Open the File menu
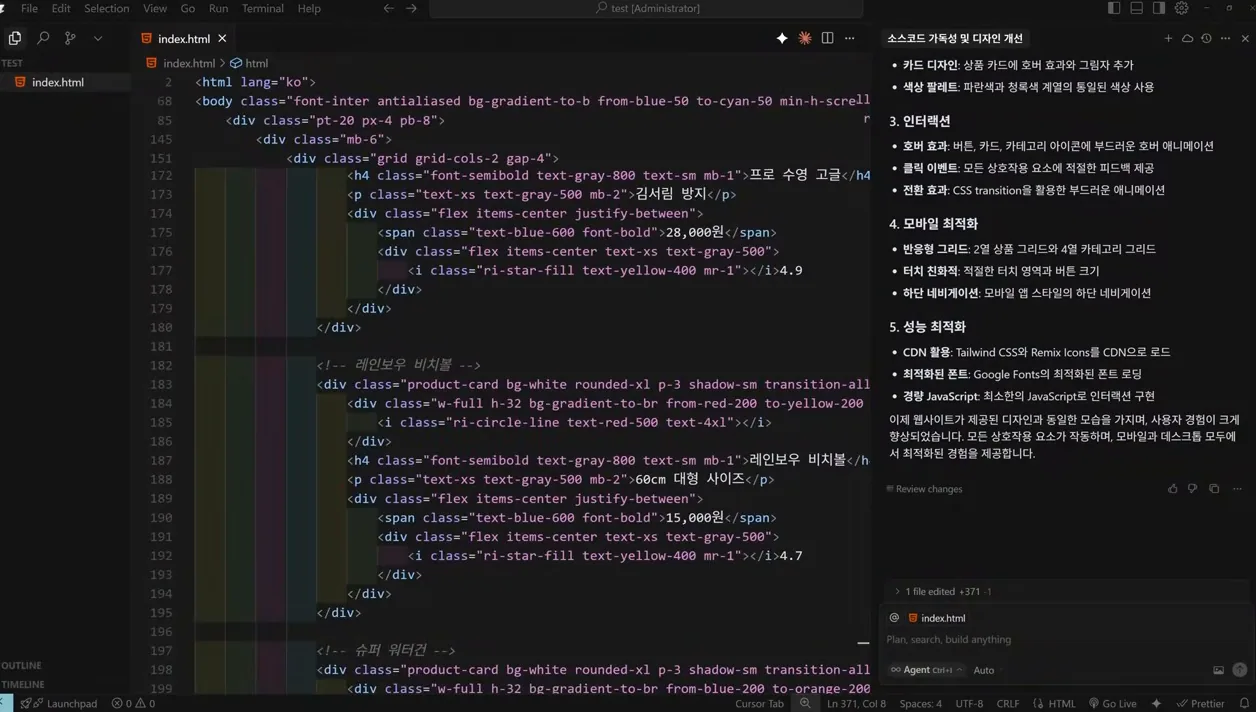This screenshot has width=1256, height=712. 29,8
